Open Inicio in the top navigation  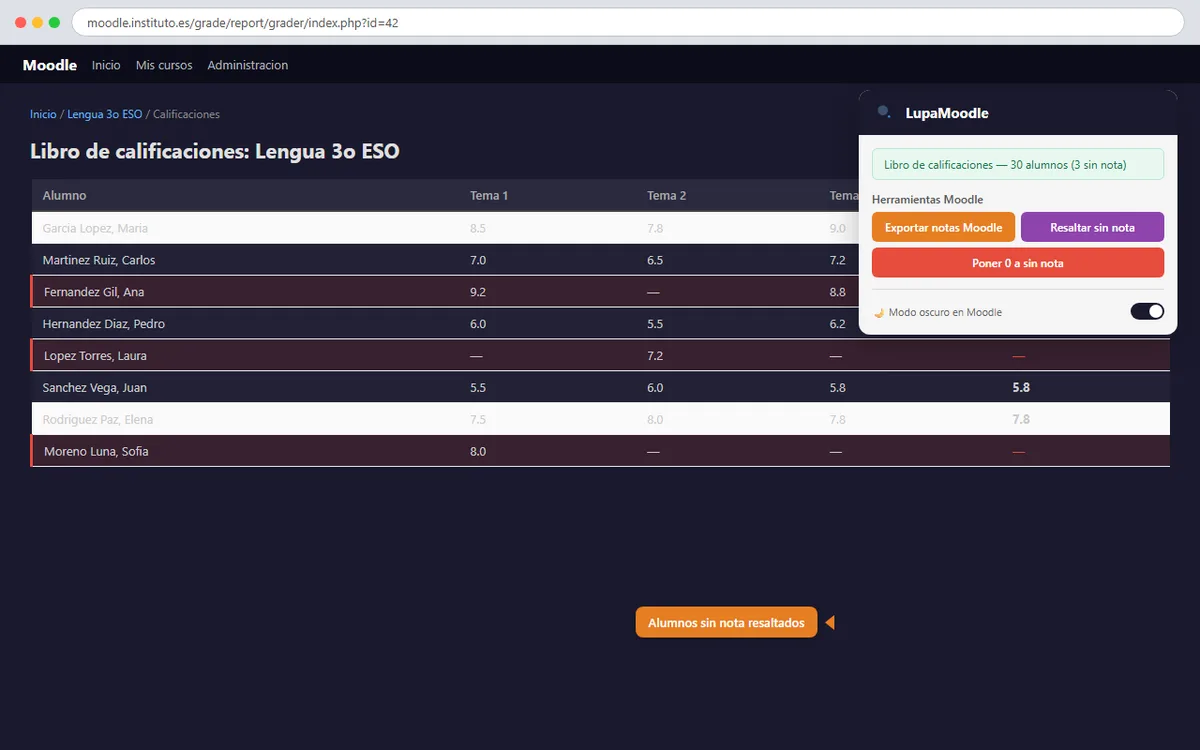(106, 65)
